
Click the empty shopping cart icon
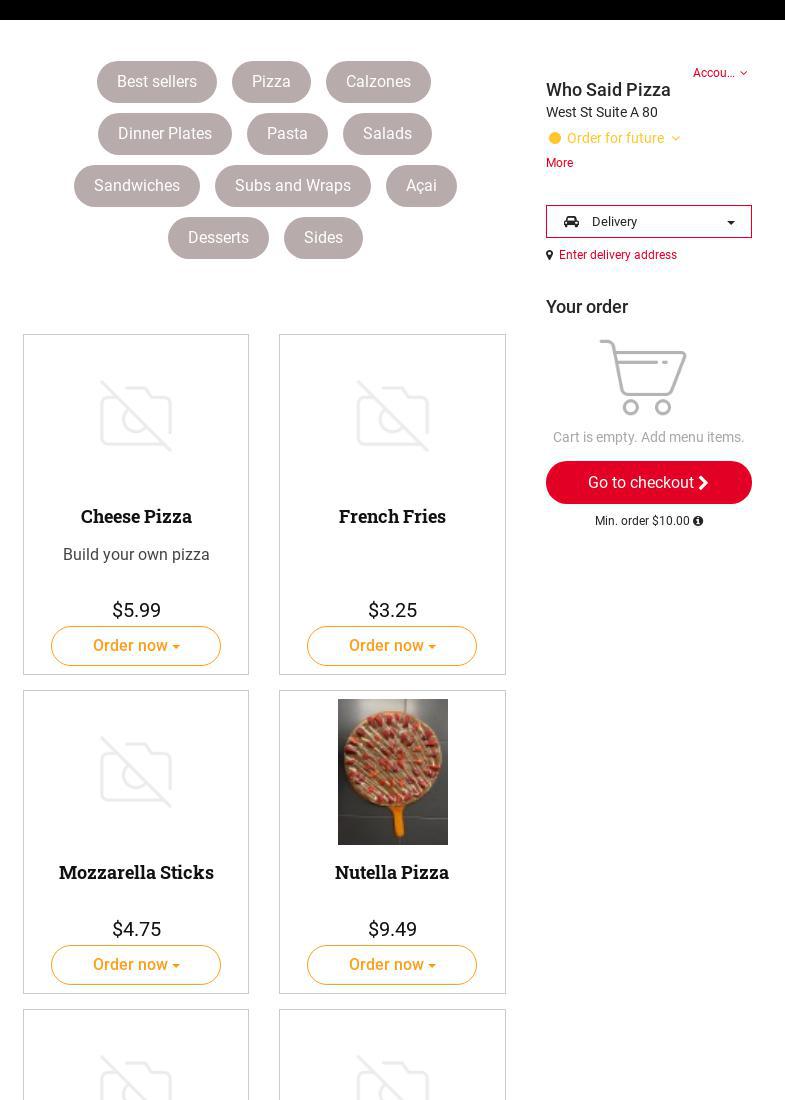tap(643, 377)
